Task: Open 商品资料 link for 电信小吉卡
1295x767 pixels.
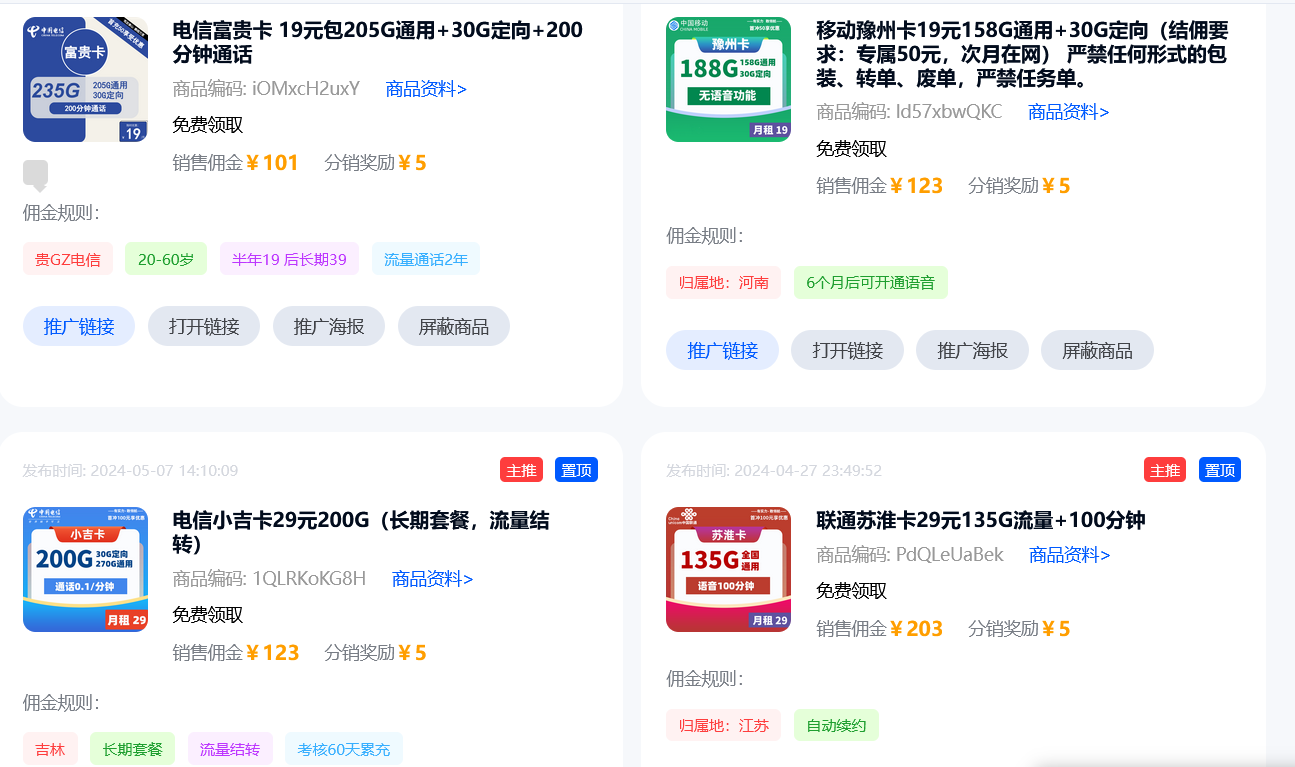Action: (432, 579)
